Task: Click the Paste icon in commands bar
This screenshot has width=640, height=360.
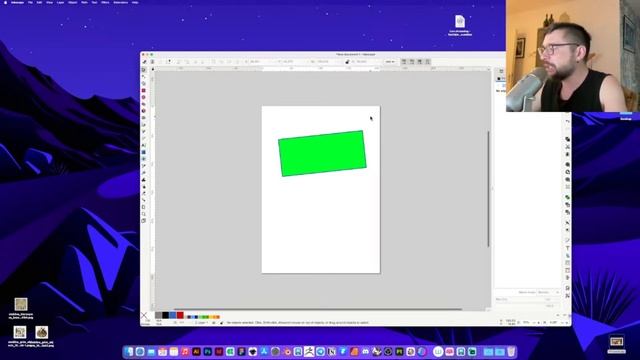Action: 567,154
